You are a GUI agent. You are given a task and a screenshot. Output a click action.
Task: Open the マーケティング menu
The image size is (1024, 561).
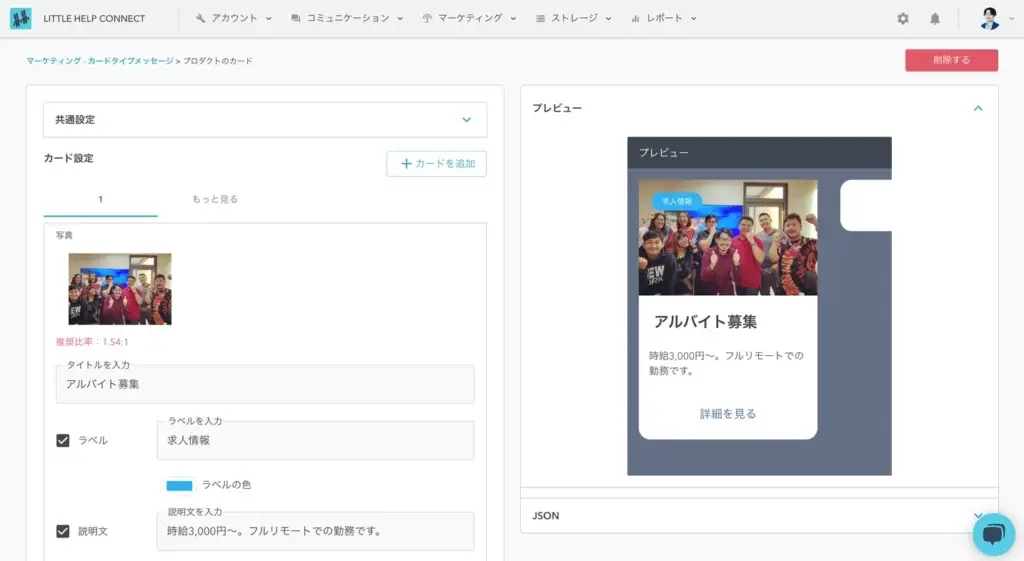469,18
